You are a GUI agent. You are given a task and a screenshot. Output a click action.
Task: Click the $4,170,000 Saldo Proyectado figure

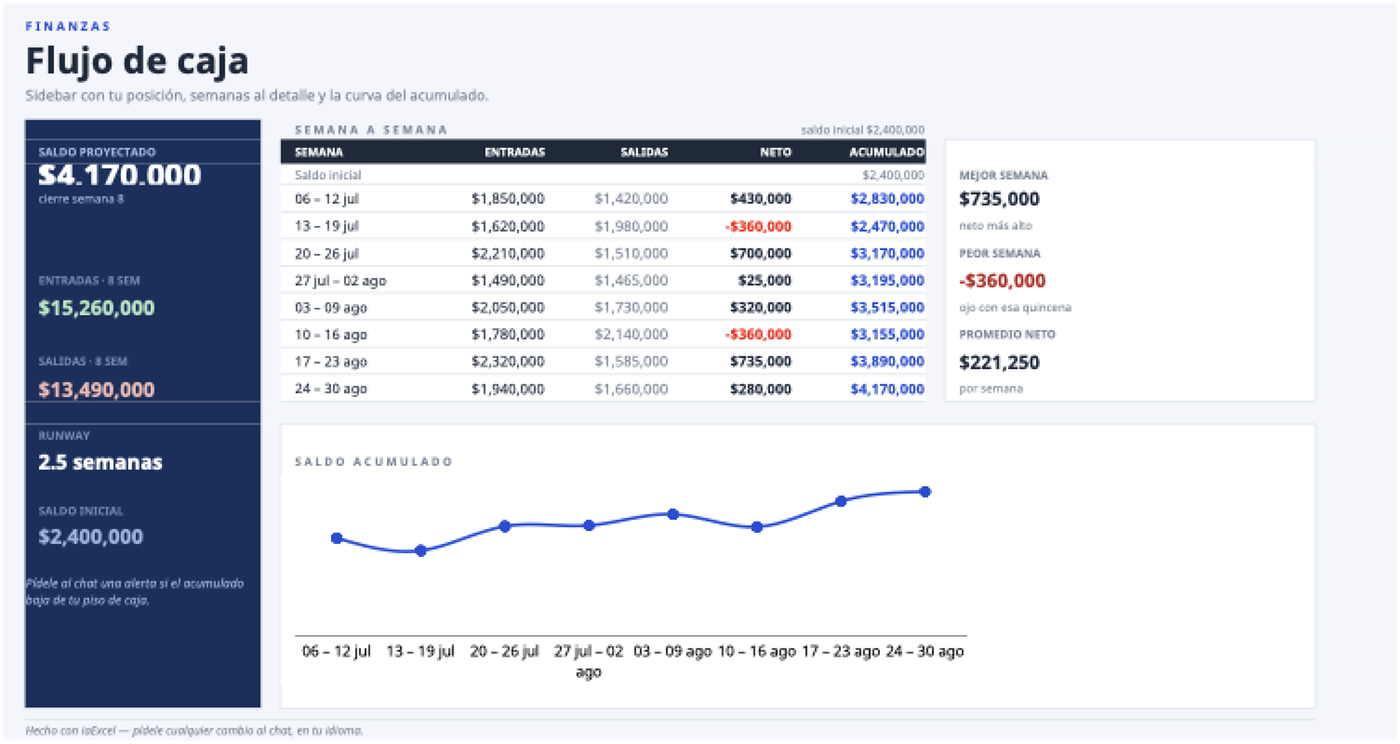pyautogui.click(x=120, y=175)
